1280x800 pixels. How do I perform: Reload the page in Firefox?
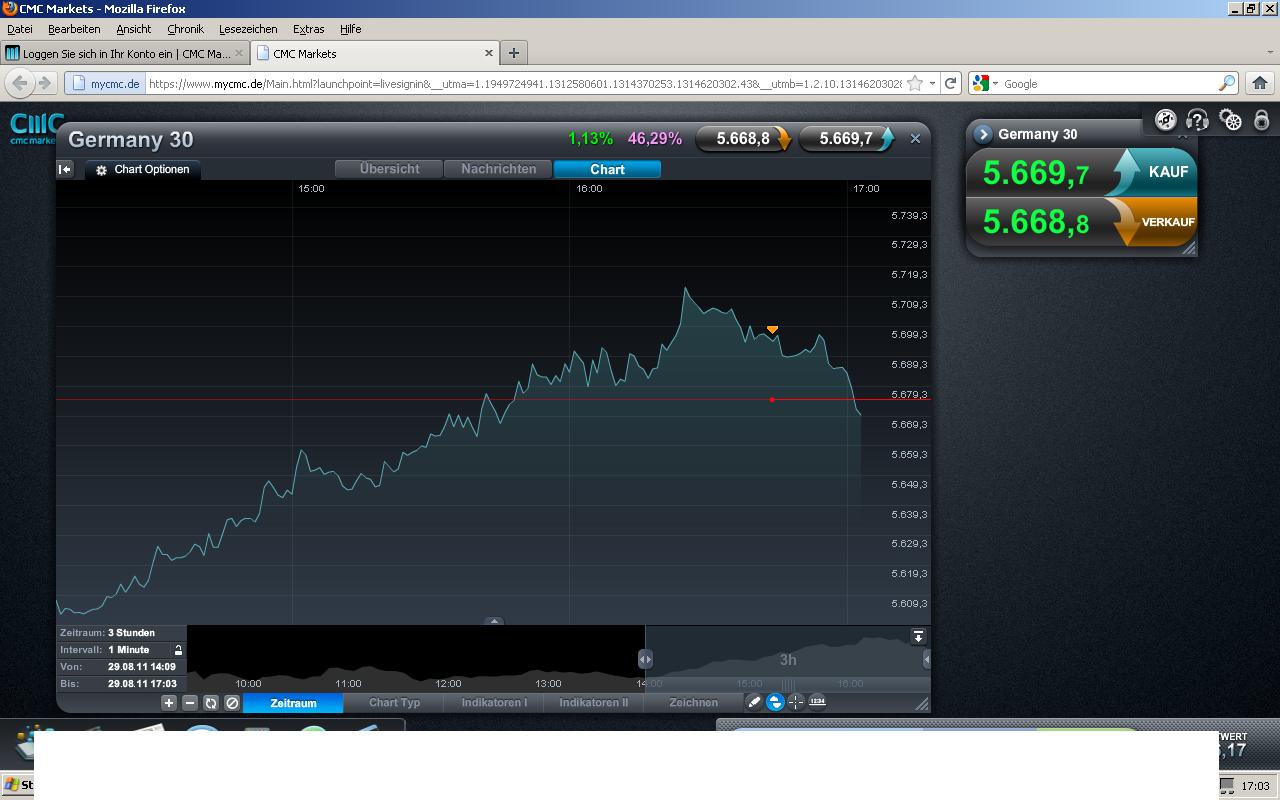tap(951, 84)
